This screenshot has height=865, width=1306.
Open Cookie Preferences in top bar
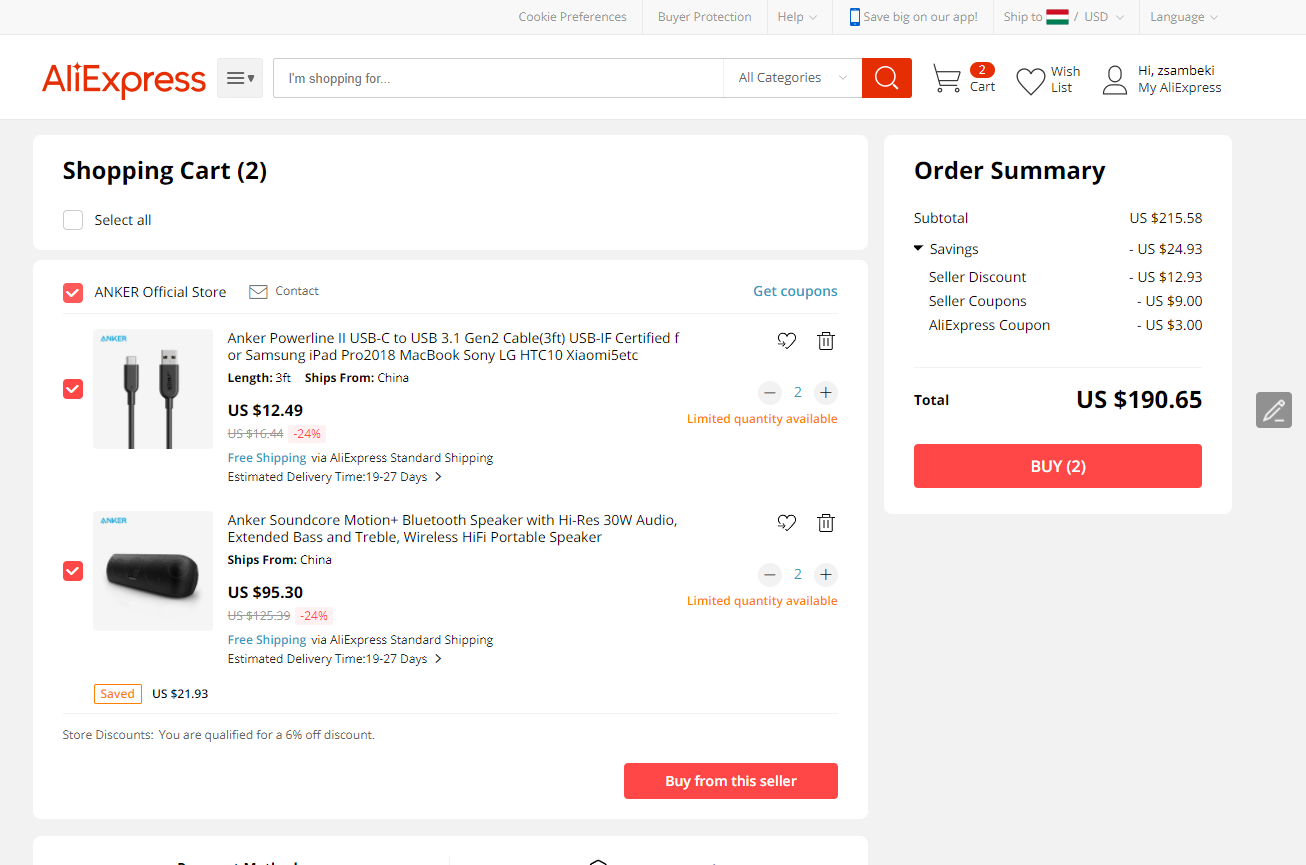tap(572, 17)
